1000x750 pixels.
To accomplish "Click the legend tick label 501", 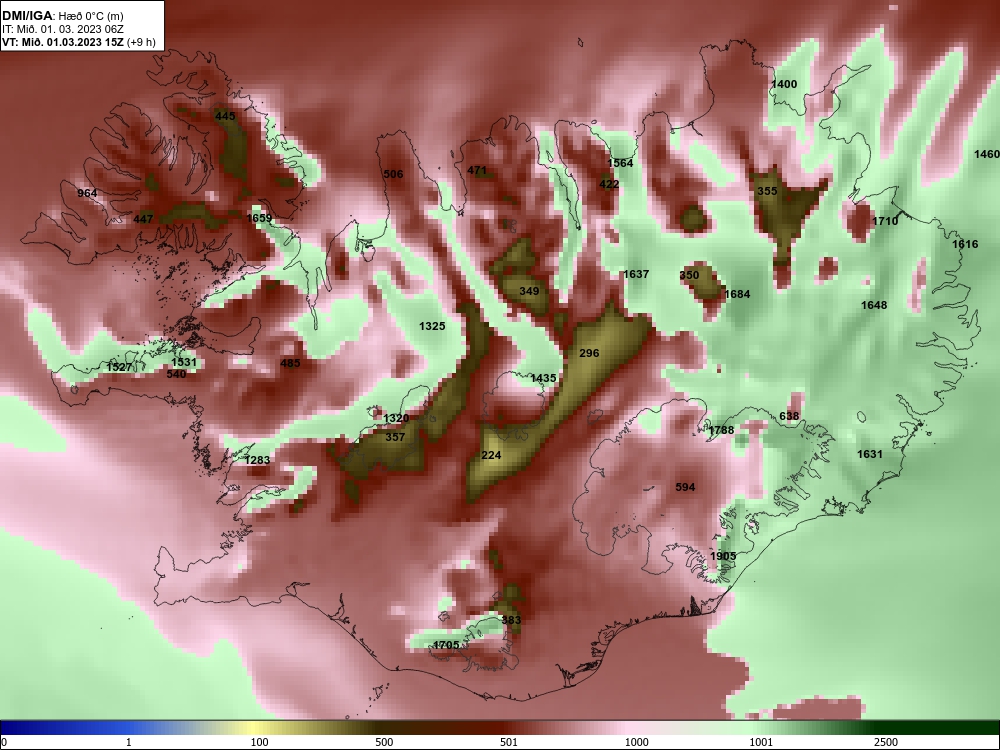I will pyautogui.click(x=509, y=742).
